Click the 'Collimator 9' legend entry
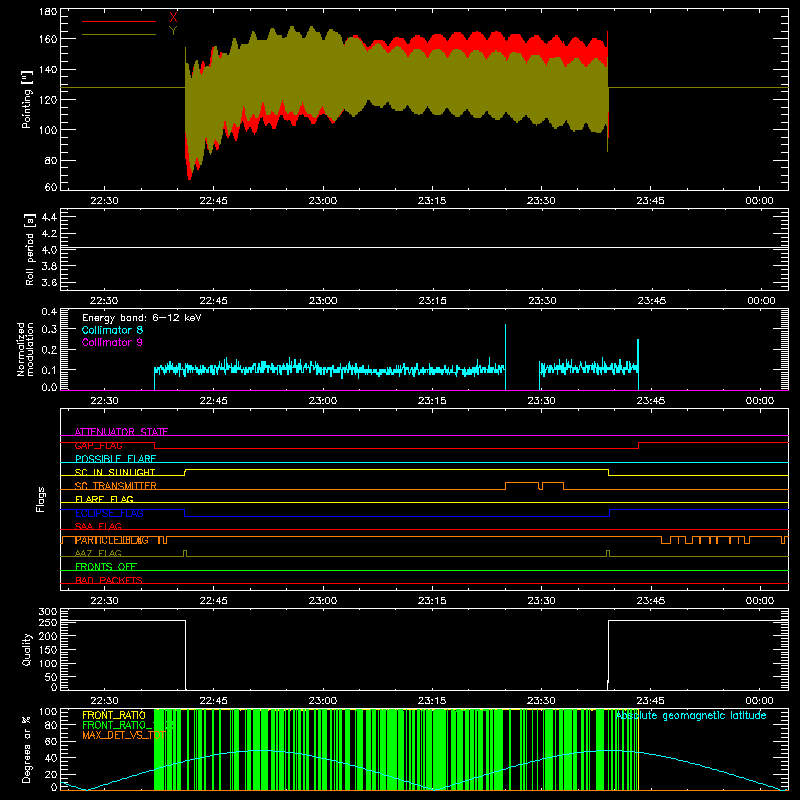The height and width of the screenshot is (800, 800). [x=112, y=342]
